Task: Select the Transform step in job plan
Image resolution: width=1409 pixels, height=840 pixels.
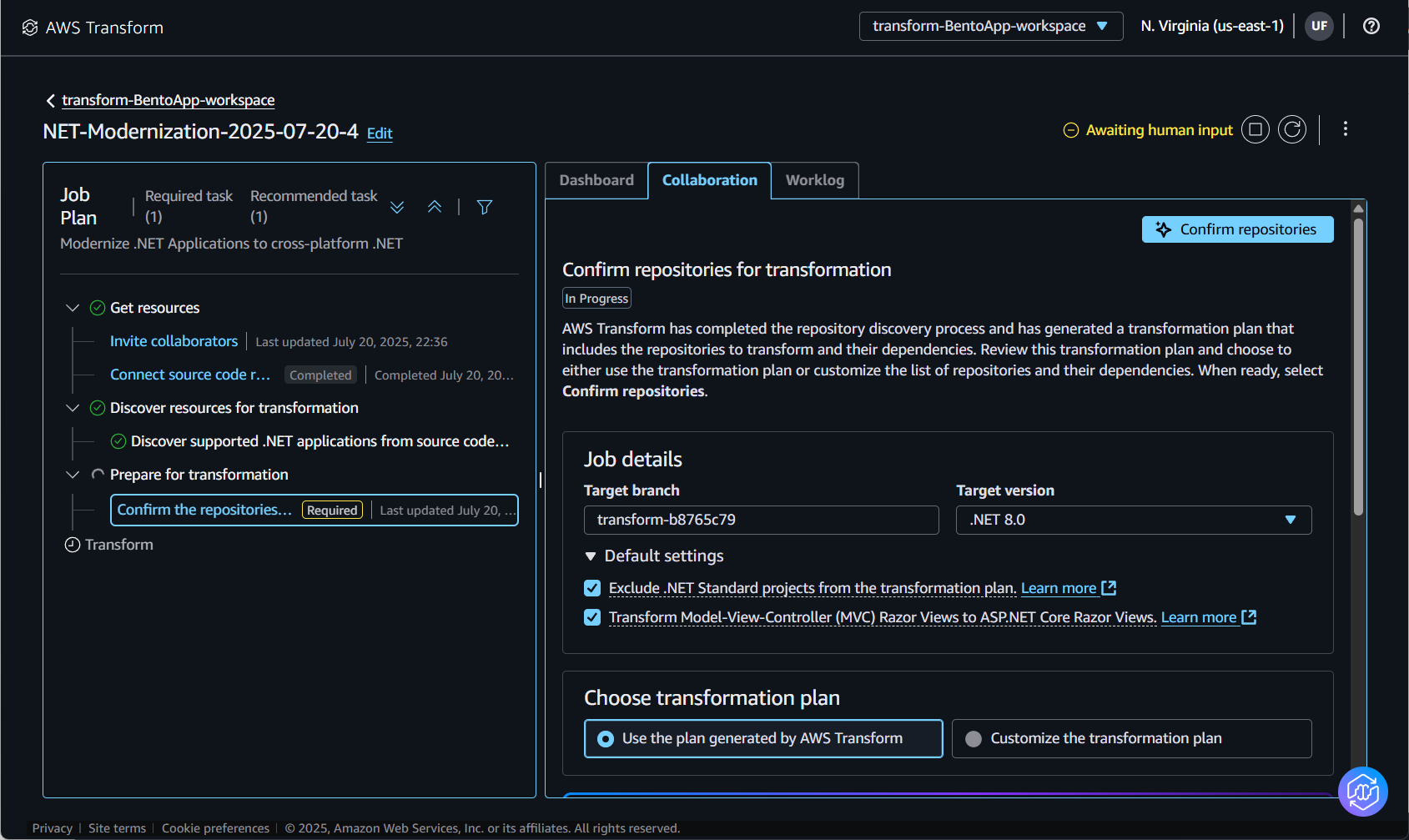Action: tap(119, 545)
